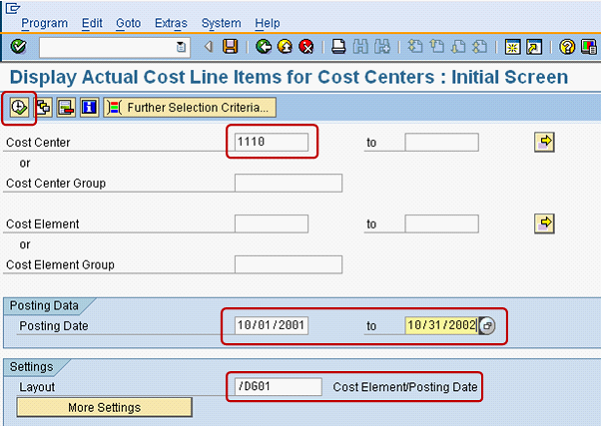Screen dimensions: 602x427
Task: Open the Program menu
Action: point(45,22)
